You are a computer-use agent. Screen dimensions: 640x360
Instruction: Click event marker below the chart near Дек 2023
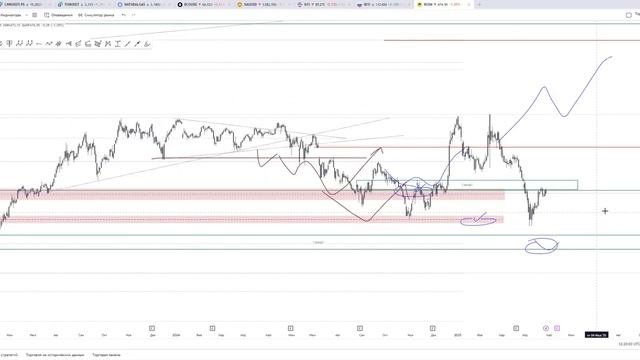point(152,328)
